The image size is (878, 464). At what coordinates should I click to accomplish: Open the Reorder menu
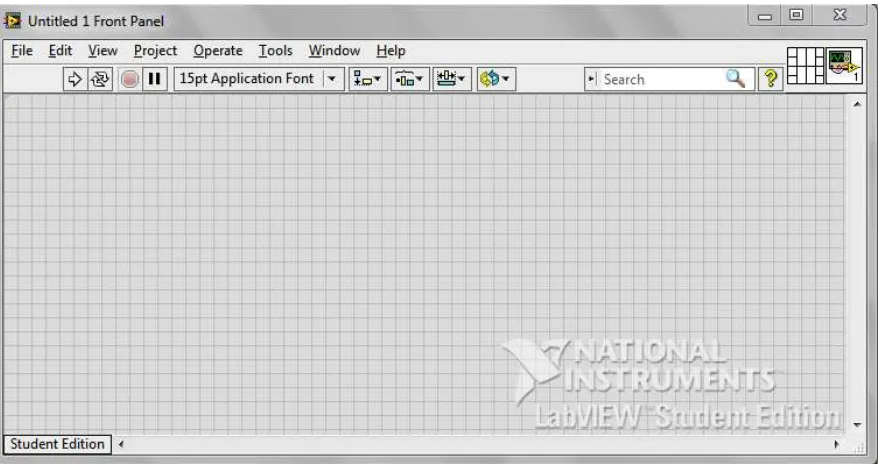(x=496, y=79)
